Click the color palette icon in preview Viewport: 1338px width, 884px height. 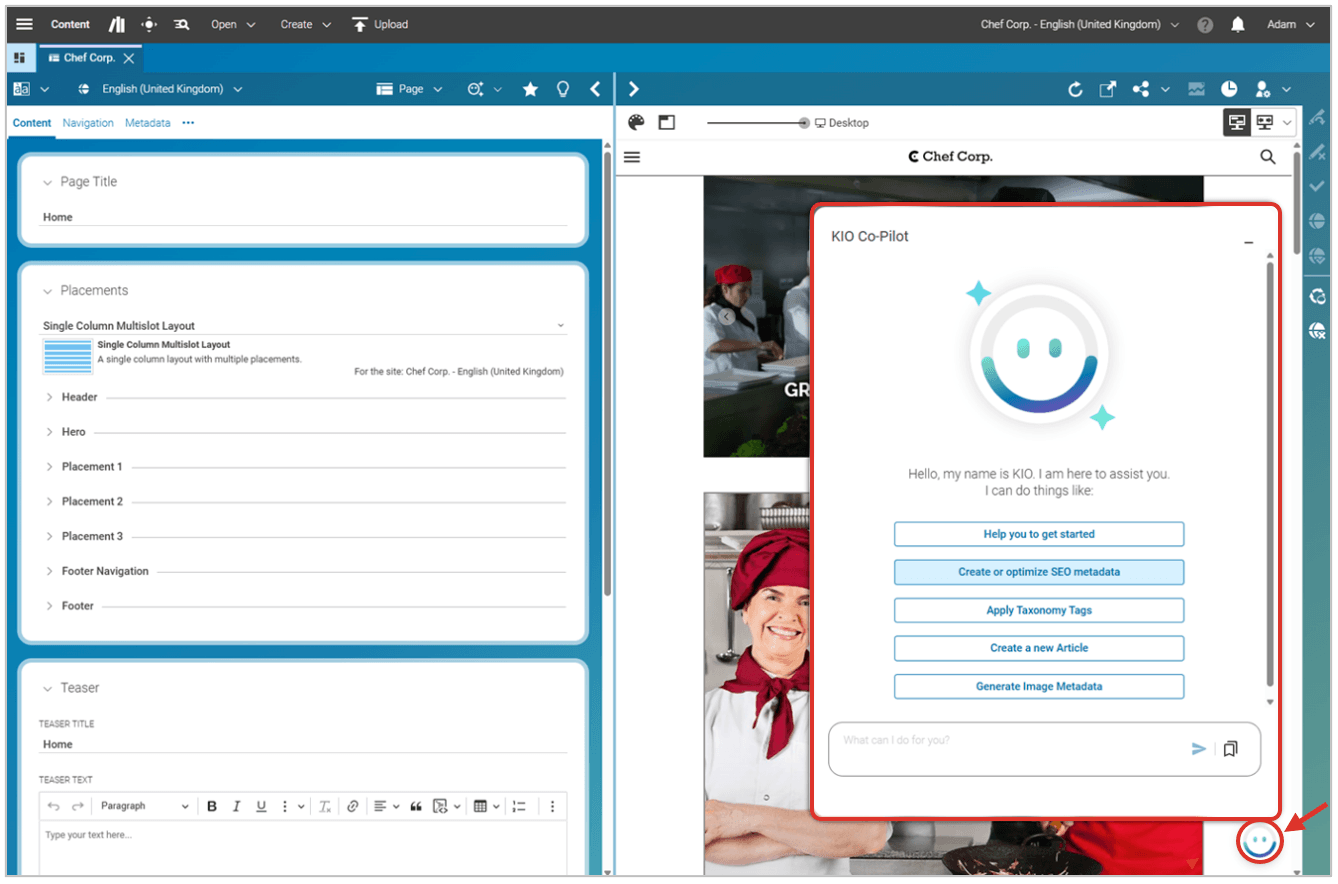pyautogui.click(x=636, y=123)
